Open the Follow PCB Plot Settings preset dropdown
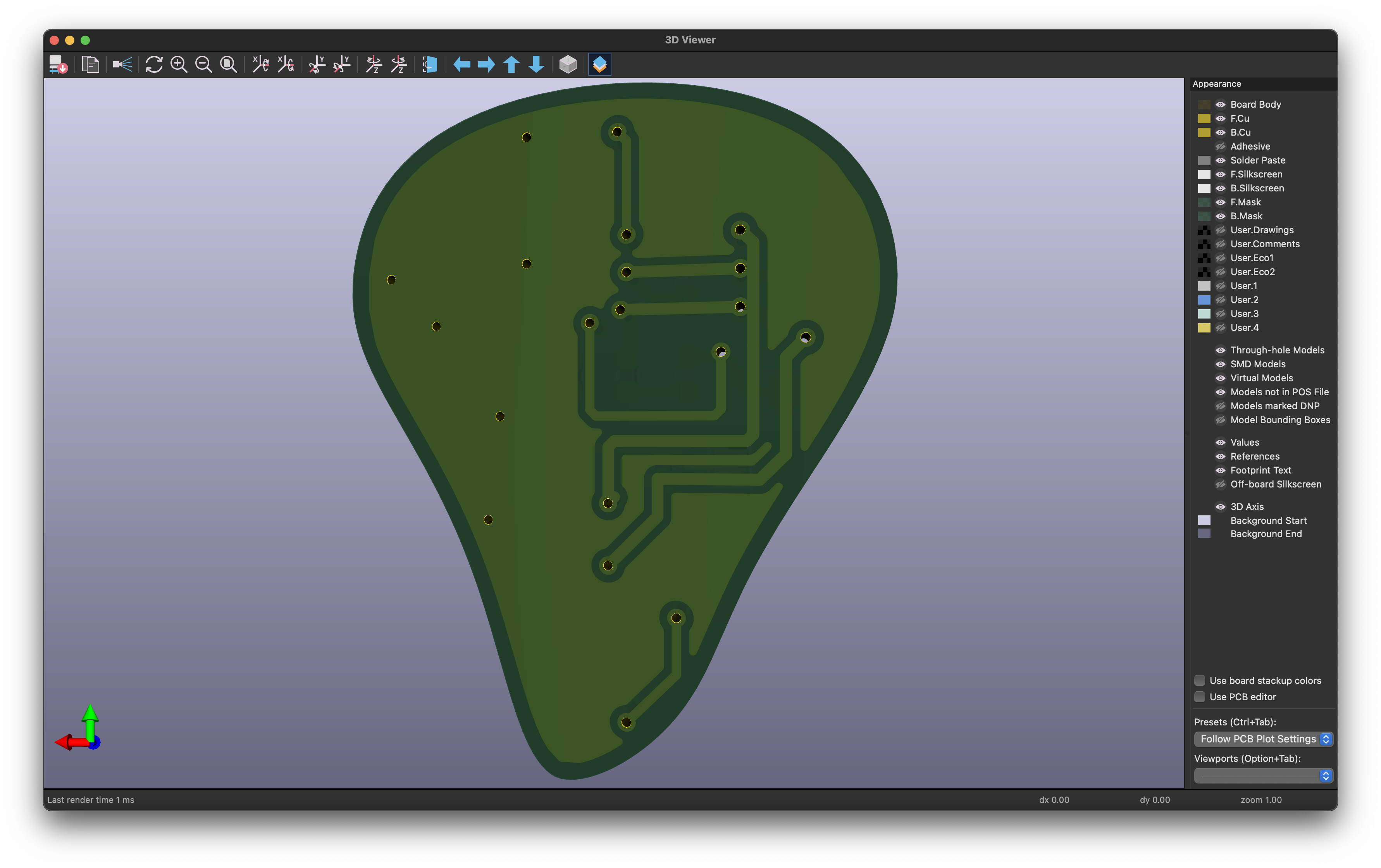This screenshot has width=1381, height=868. 1262,739
